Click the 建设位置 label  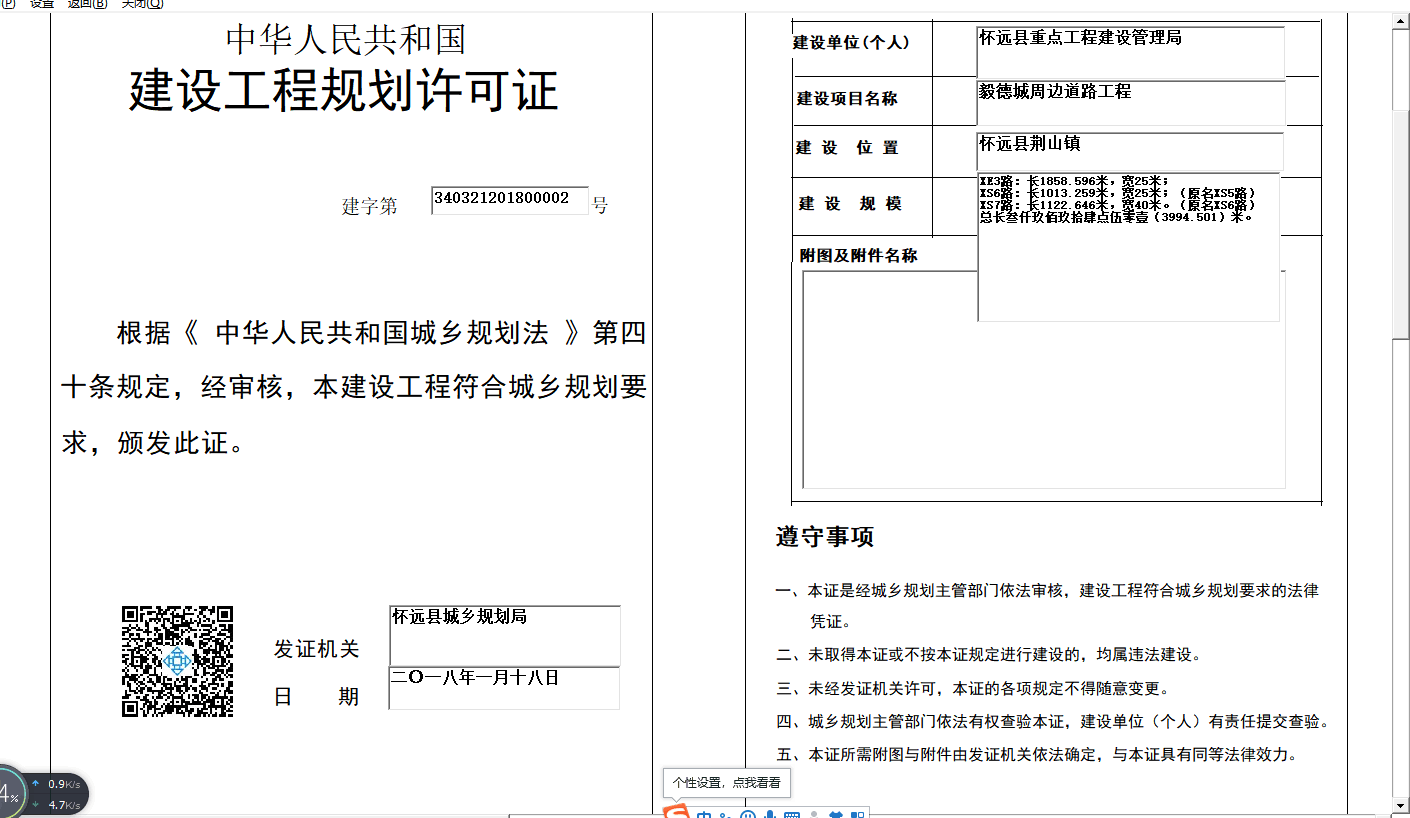tap(847, 148)
